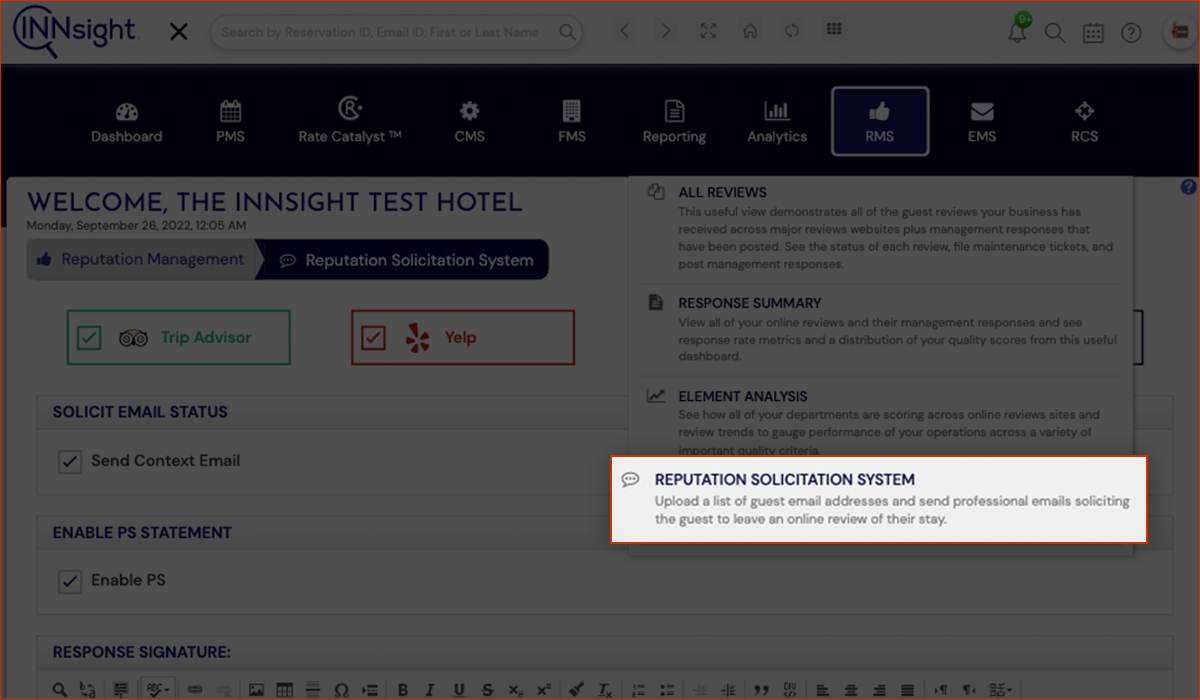Open the Analytics module
Viewport: 1200px width, 700px height.
click(777, 122)
